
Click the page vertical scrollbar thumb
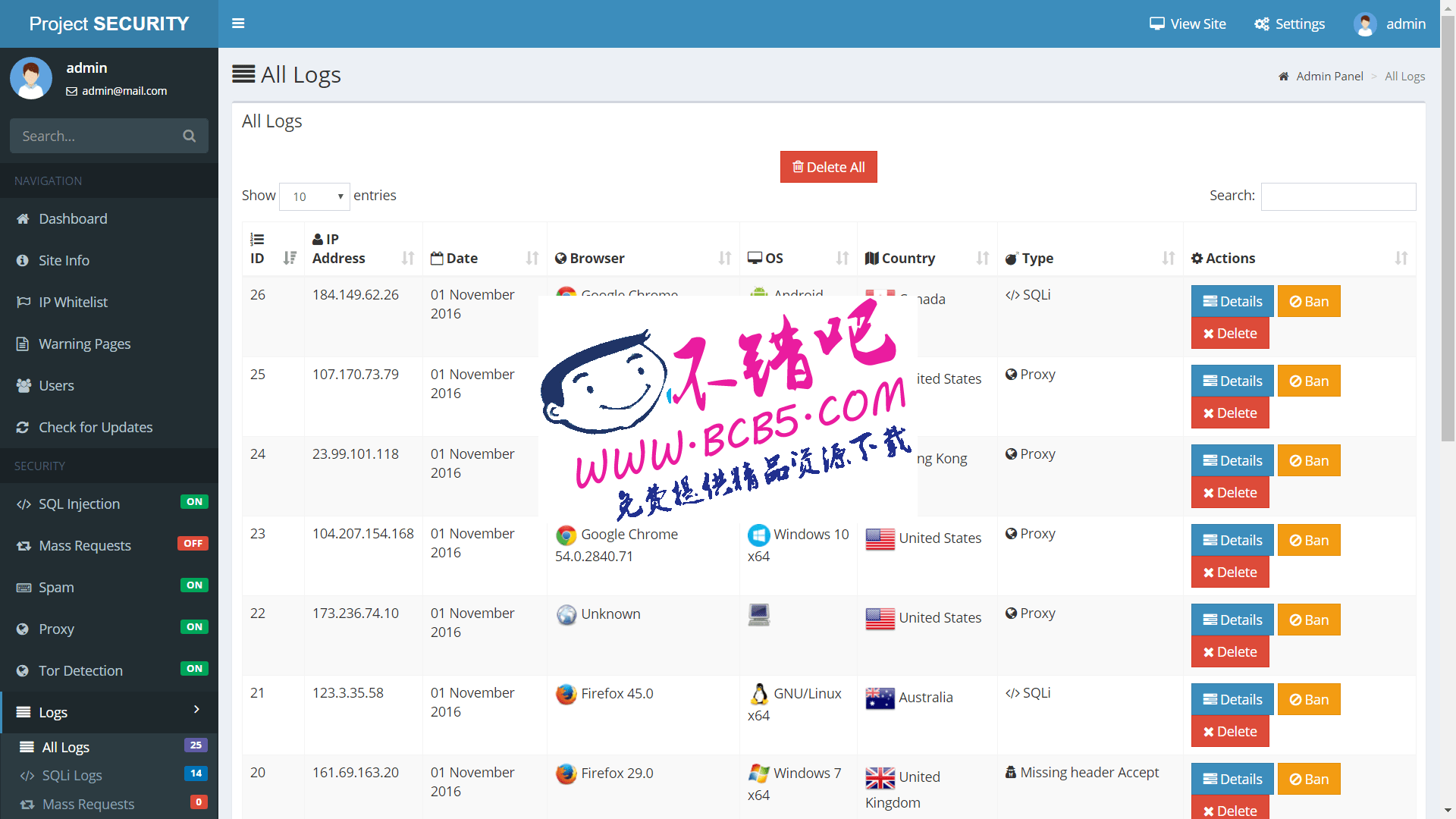pyautogui.click(x=1448, y=227)
